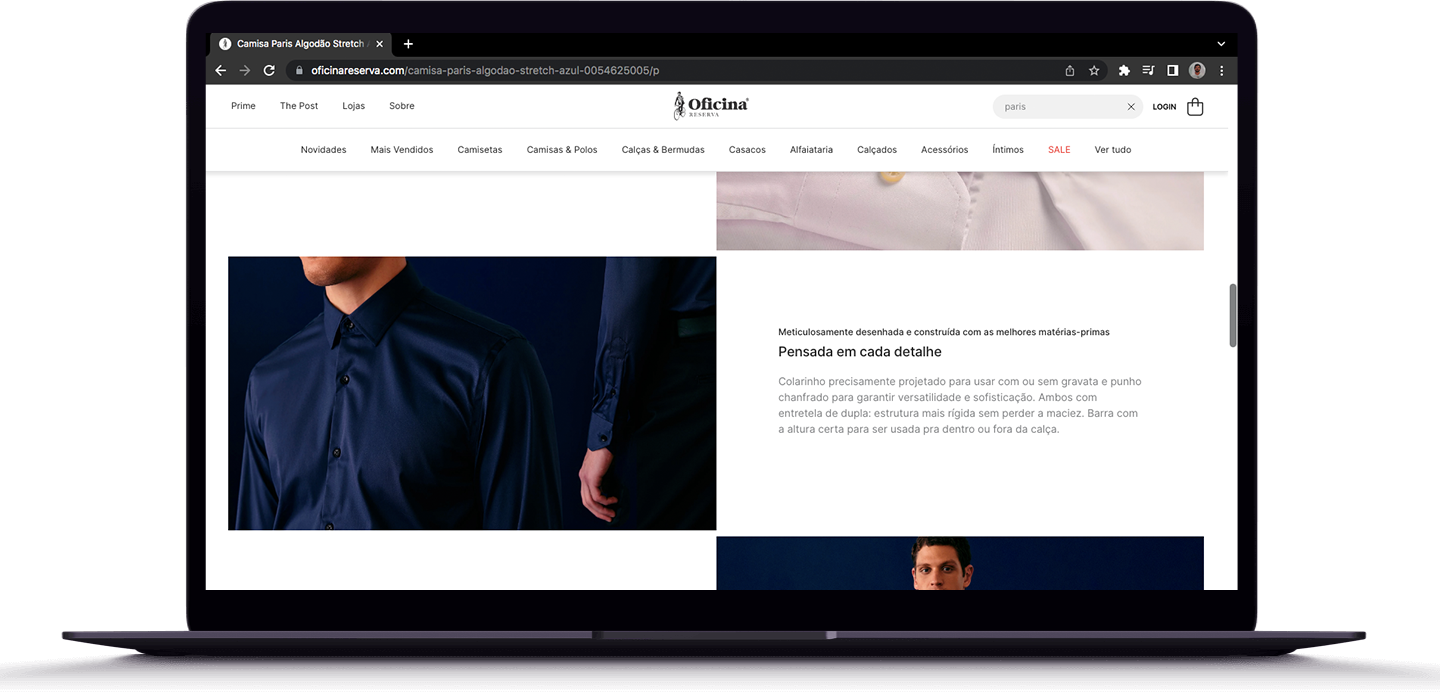Screen dimensions: 1440x695
Task: Open a new tab with the plus button
Action: coord(408,44)
